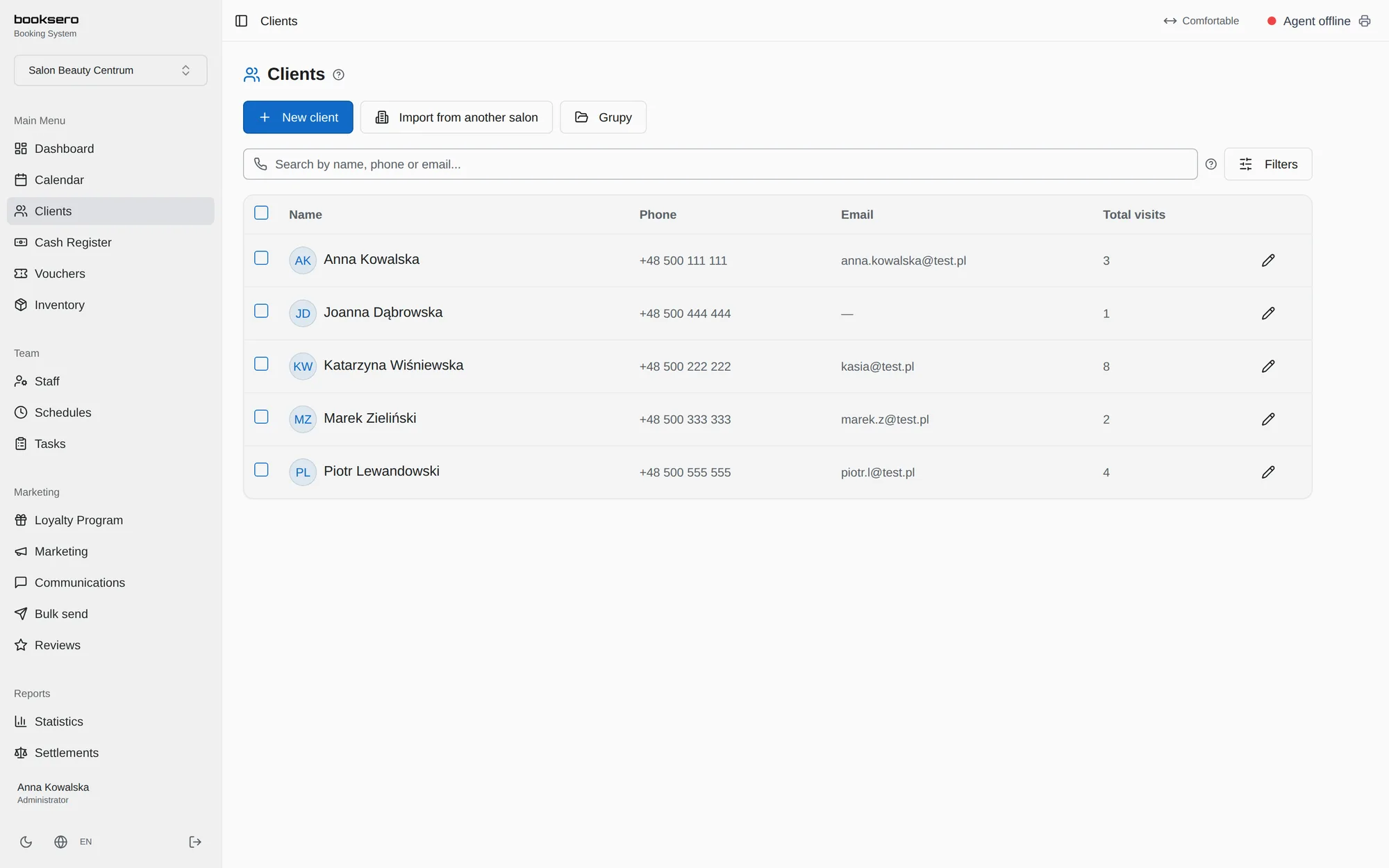Image resolution: width=1389 pixels, height=868 pixels.
Task: Open Grupy button
Action: (x=603, y=117)
